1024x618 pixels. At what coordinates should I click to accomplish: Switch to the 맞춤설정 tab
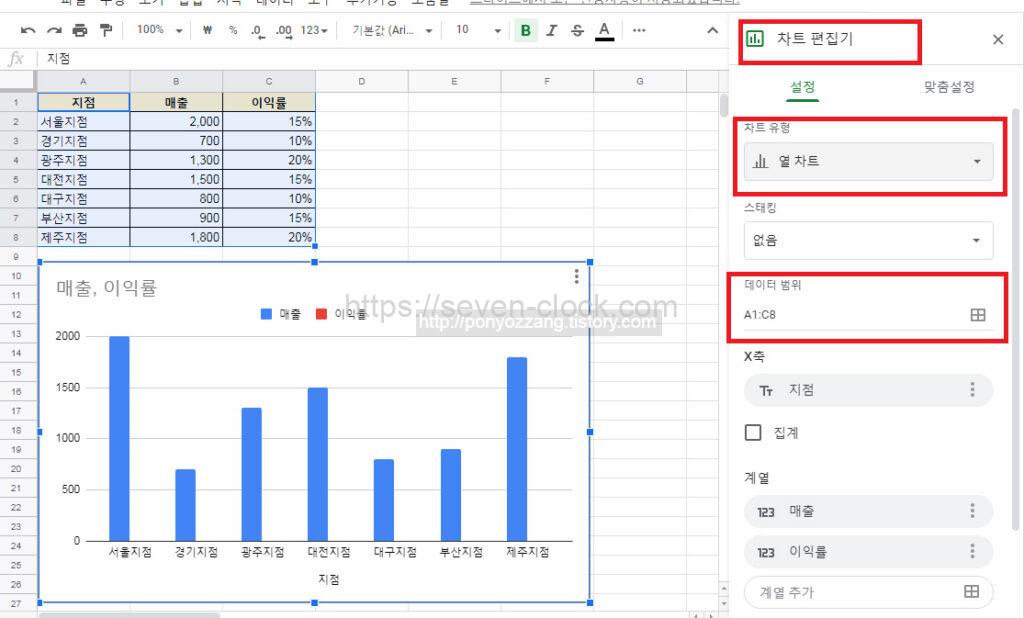(x=948, y=87)
